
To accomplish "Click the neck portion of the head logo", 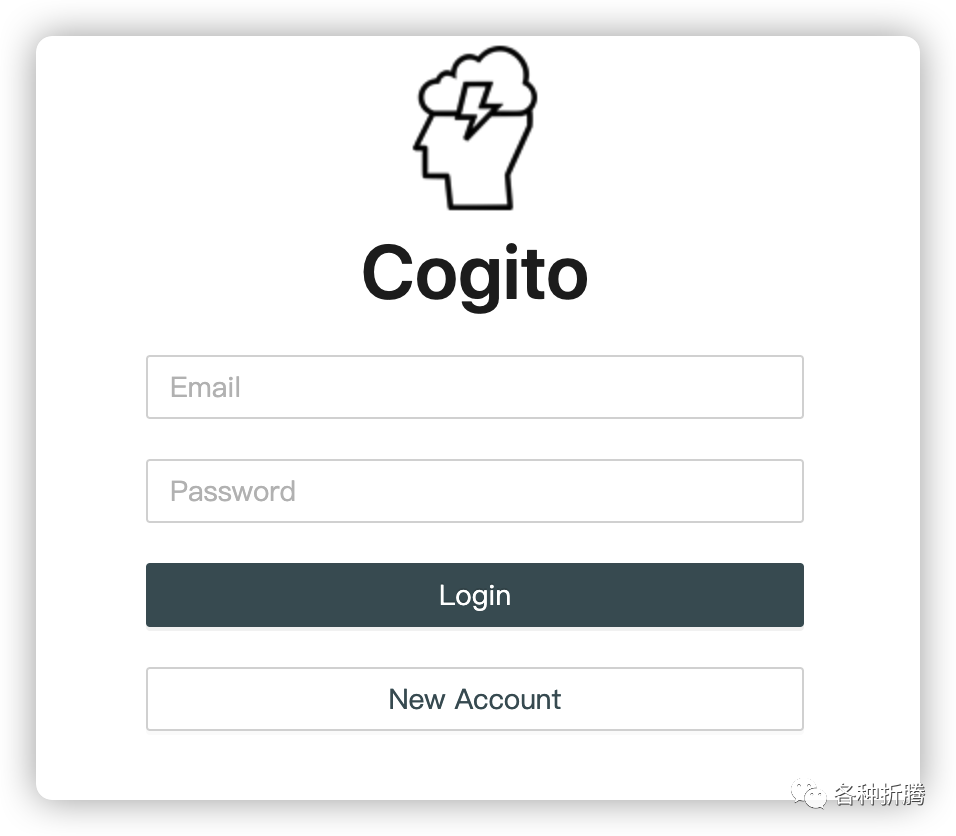I will coord(480,190).
